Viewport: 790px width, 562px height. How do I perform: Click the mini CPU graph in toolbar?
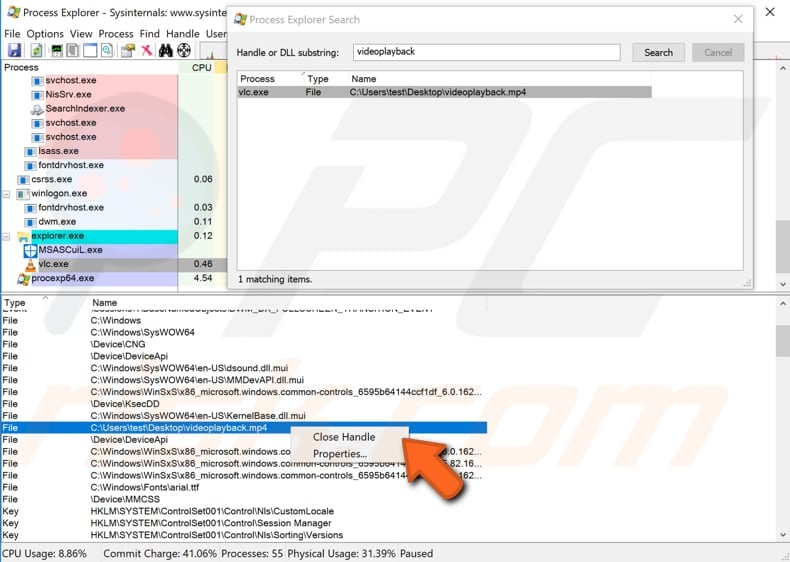[x=213, y=50]
